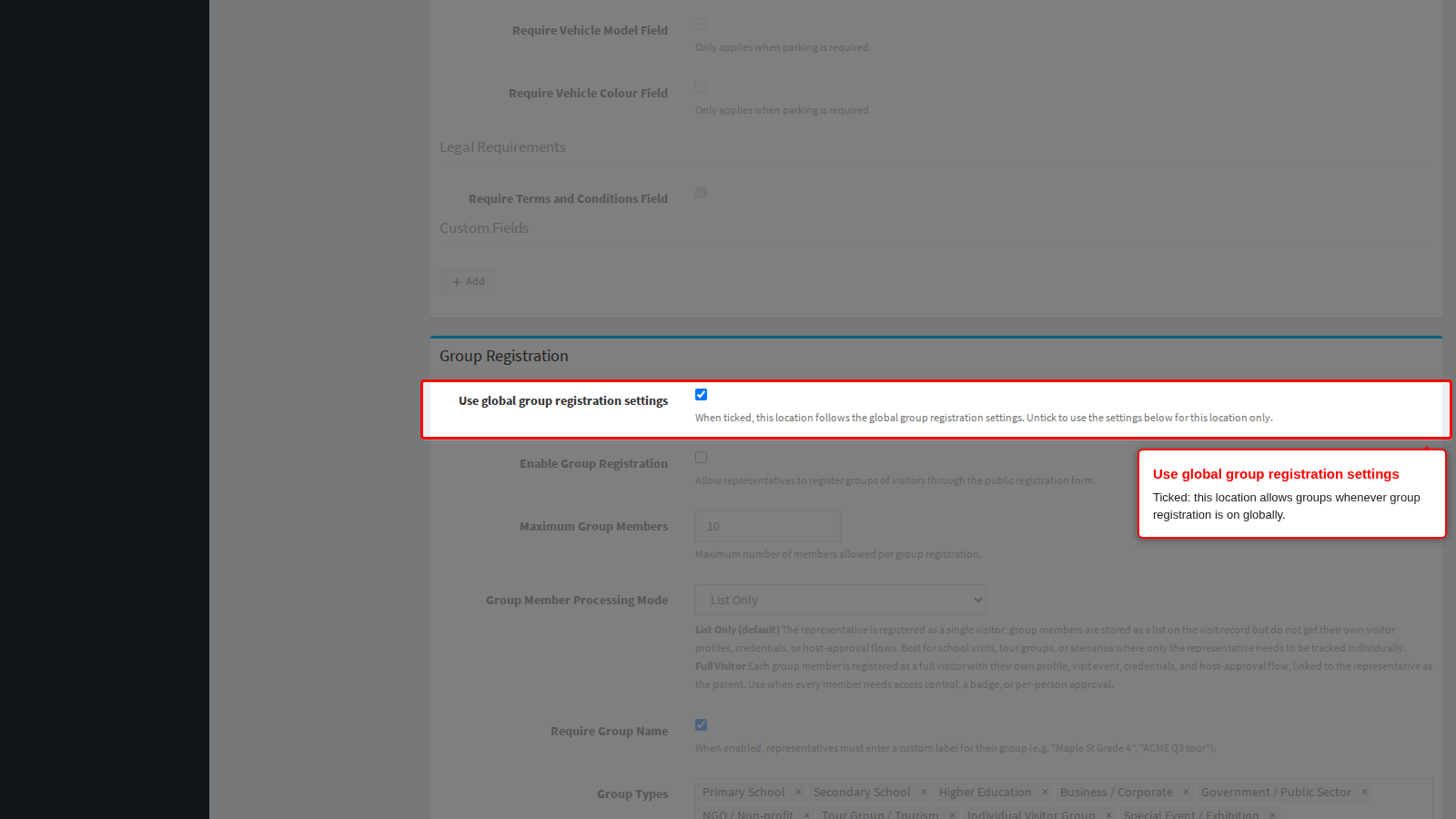Remove the Government / Public Sector tag
The image size is (1456, 819).
1364,793
